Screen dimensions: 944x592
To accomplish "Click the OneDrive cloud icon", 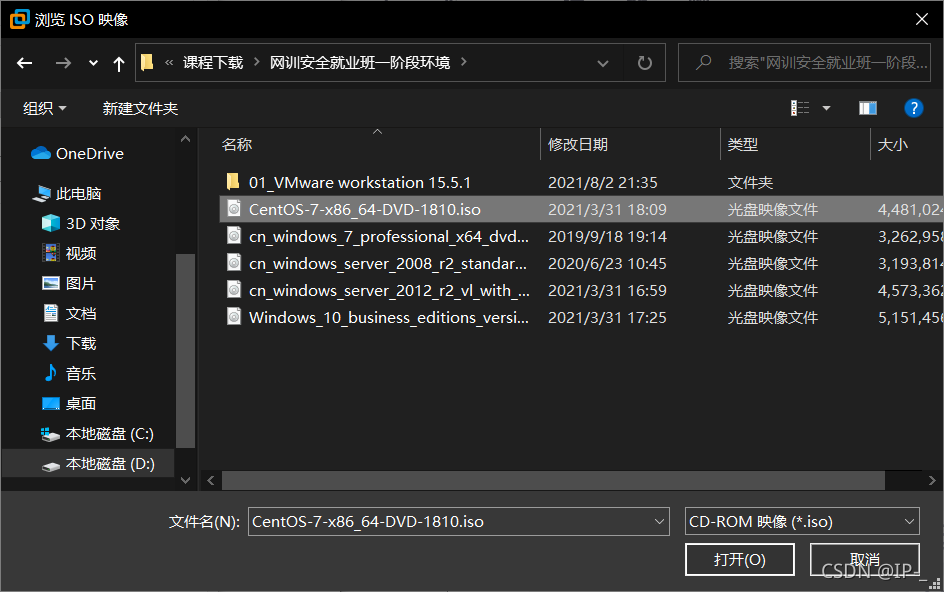I will point(41,153).
